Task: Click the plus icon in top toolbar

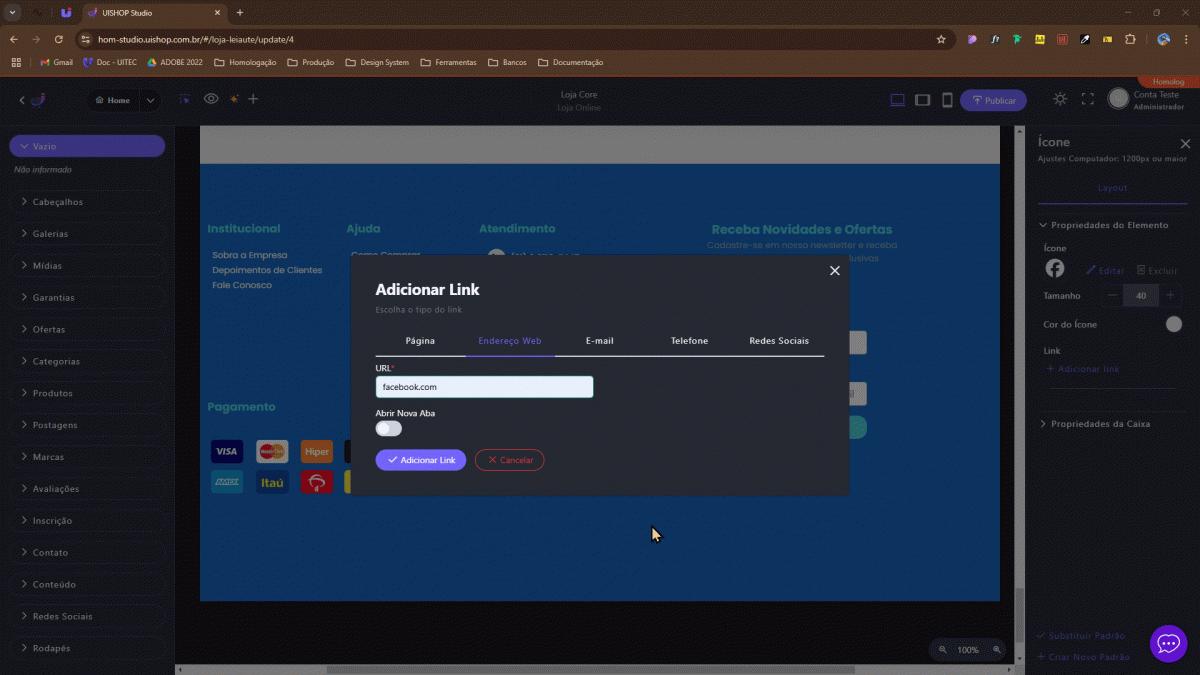Action: (x=253, y=99)
